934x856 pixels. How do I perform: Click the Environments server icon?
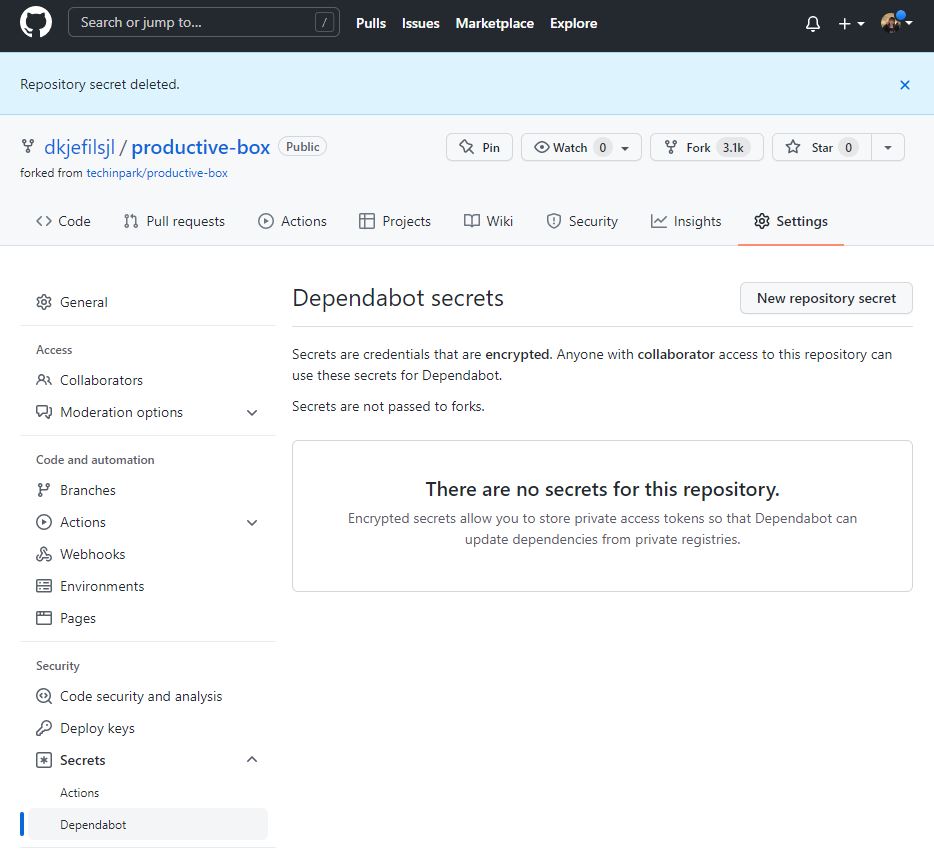point(43,586)
